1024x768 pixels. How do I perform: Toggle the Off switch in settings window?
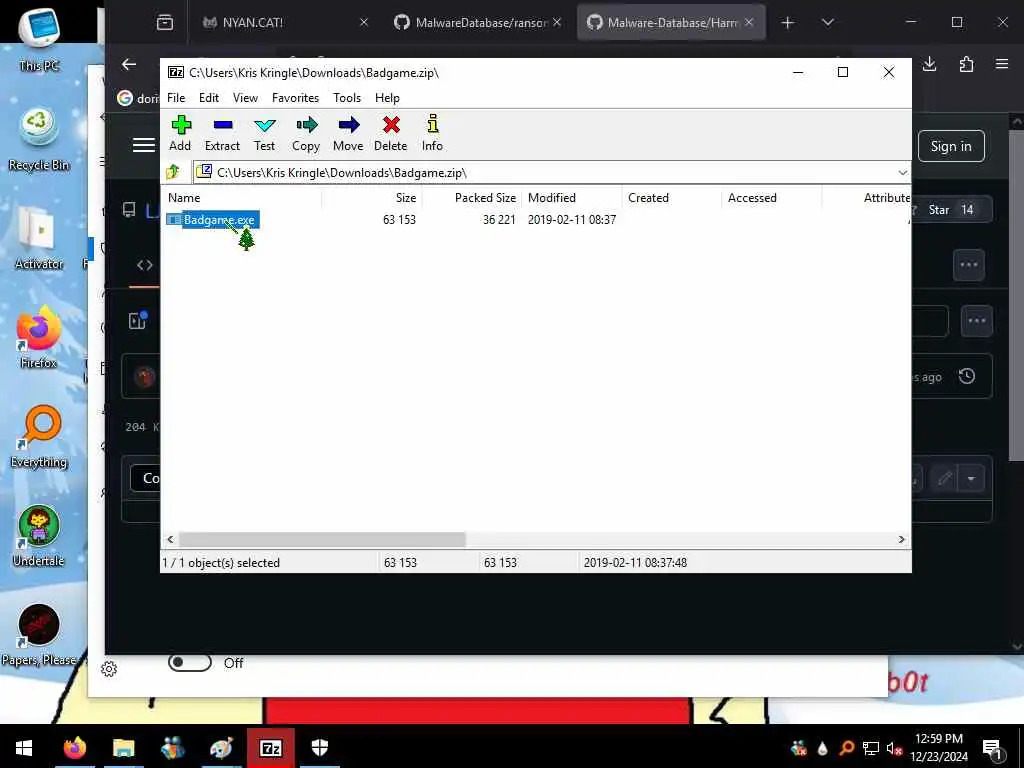pos(190,663)
